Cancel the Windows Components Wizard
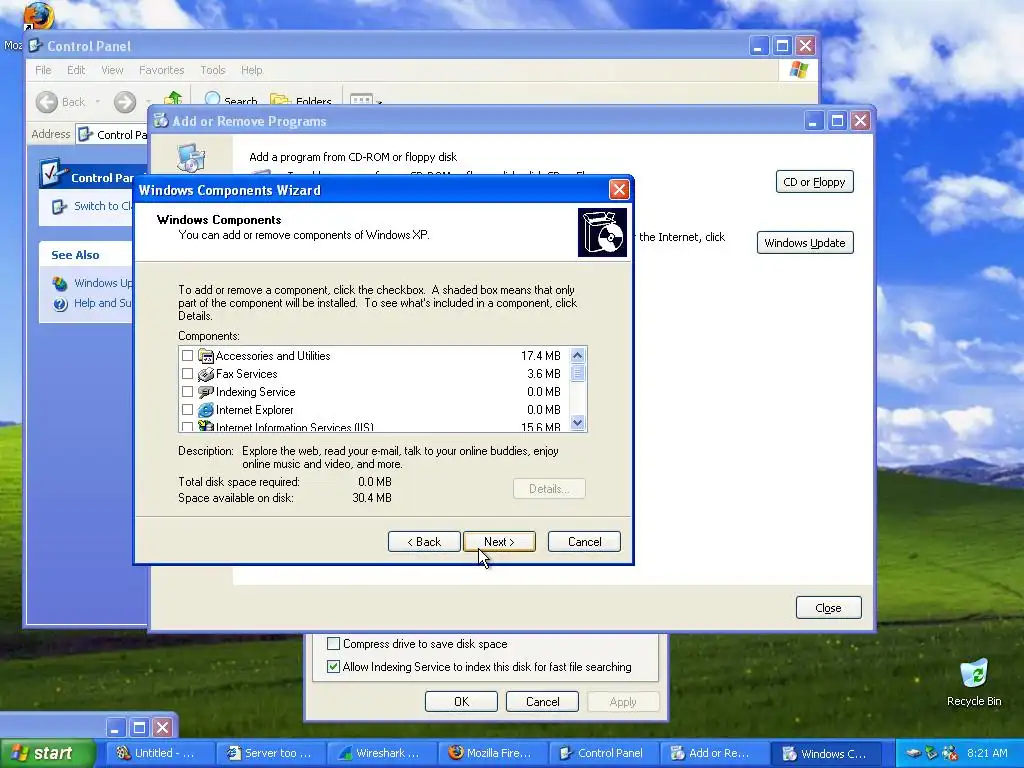This screenshot has height=768, width=1024. 584,541
